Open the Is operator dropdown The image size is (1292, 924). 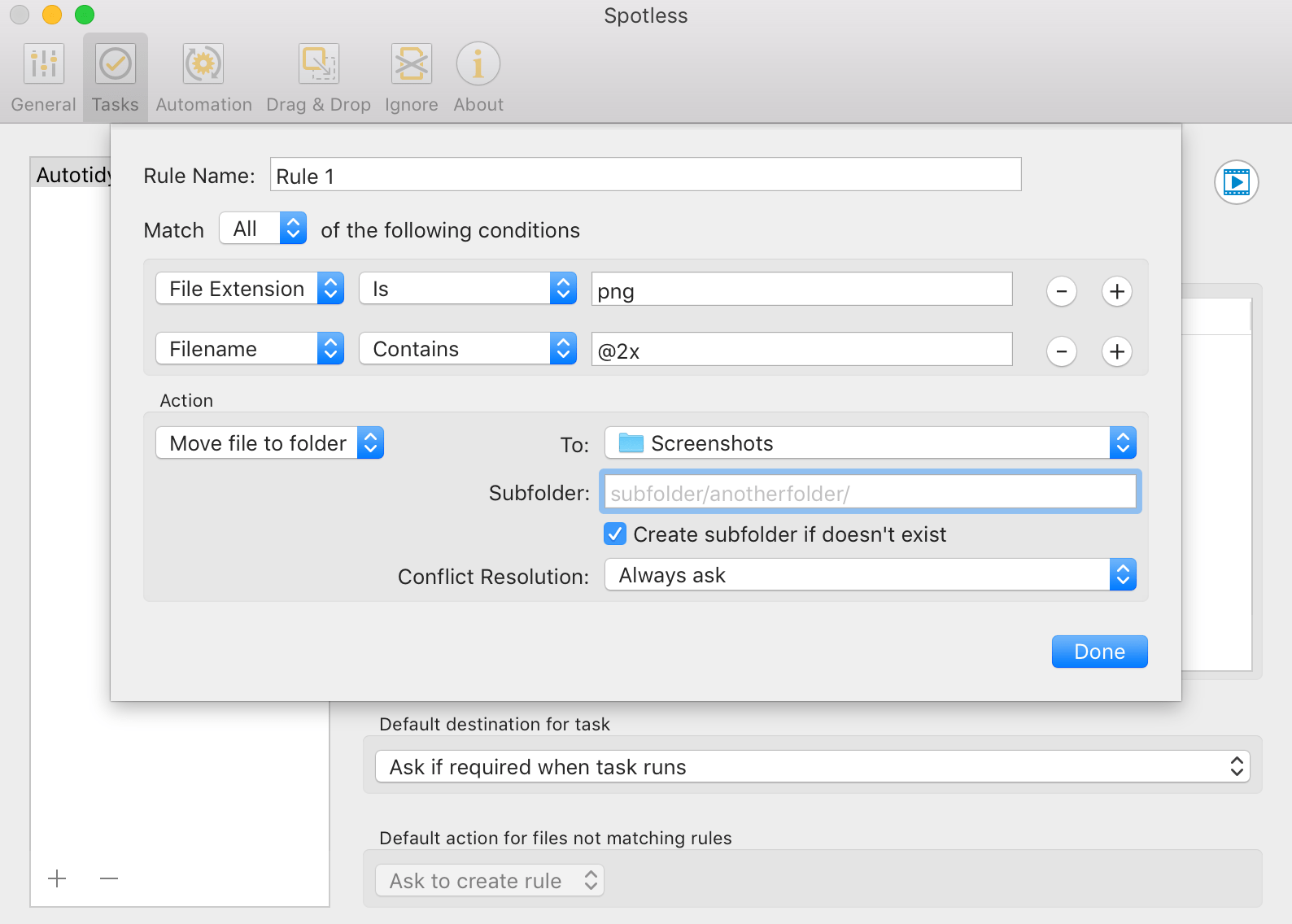pos(468,289)
